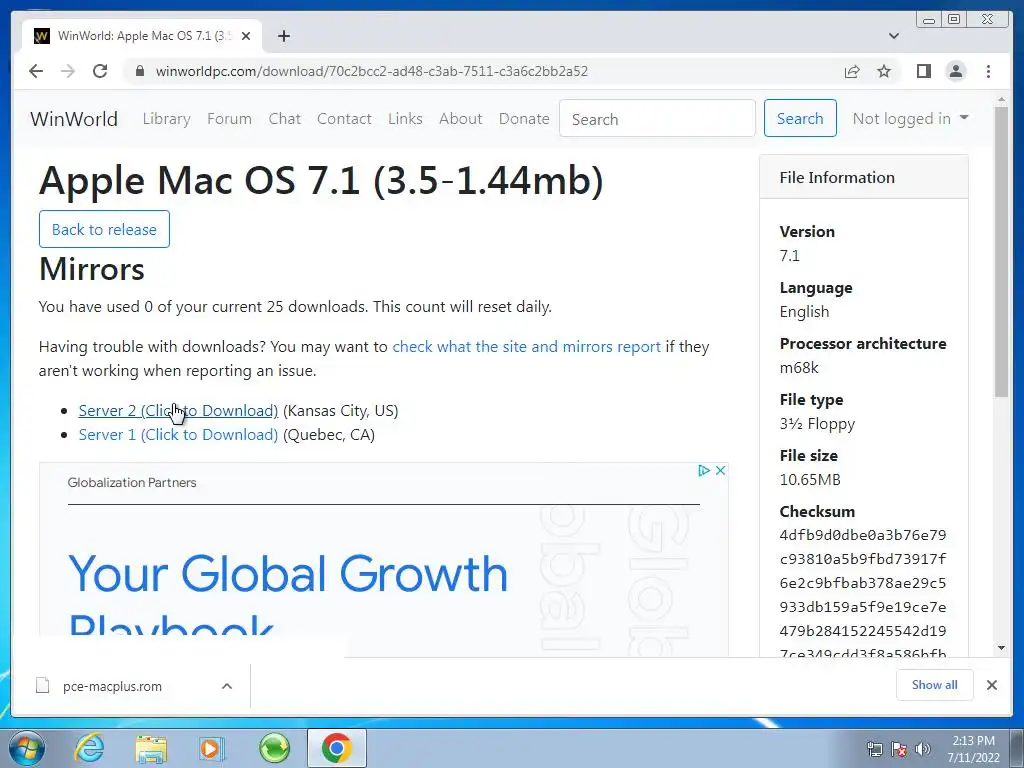
Task: Open network tray icon
Action: (874, 749)
